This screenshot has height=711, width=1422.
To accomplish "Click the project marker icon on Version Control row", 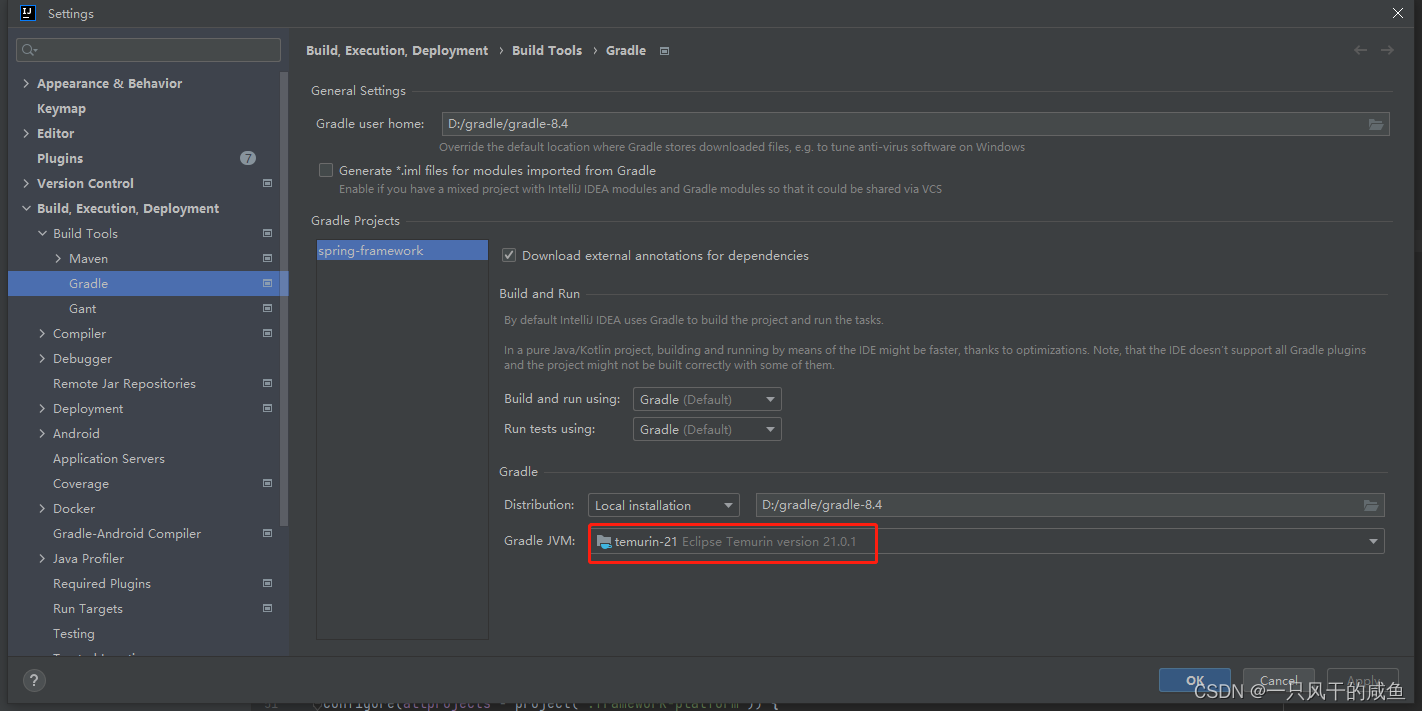I will [x=267, y=183].
